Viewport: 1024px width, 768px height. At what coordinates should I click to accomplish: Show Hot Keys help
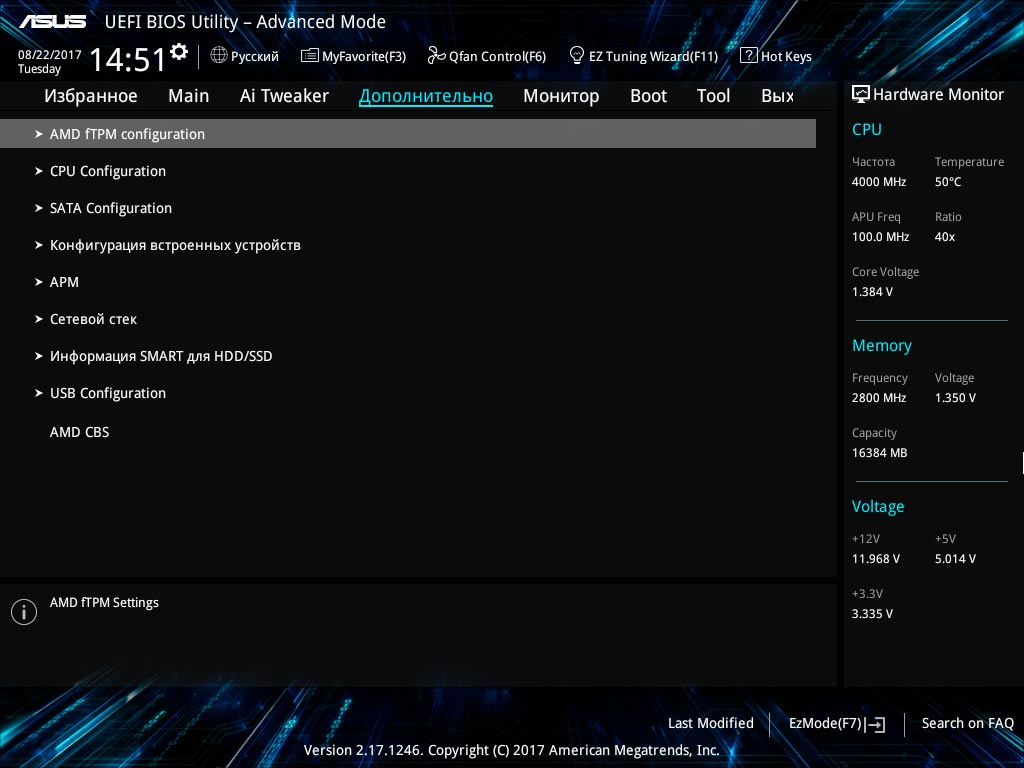pos(776,56)
